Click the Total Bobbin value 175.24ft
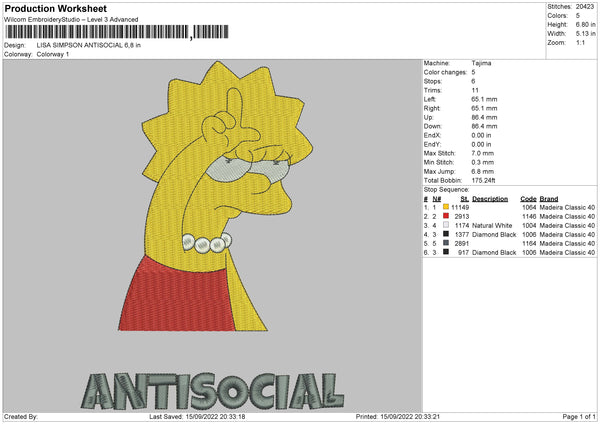The image size is (600, 424). pyautogui.click(x=484, y=180)
